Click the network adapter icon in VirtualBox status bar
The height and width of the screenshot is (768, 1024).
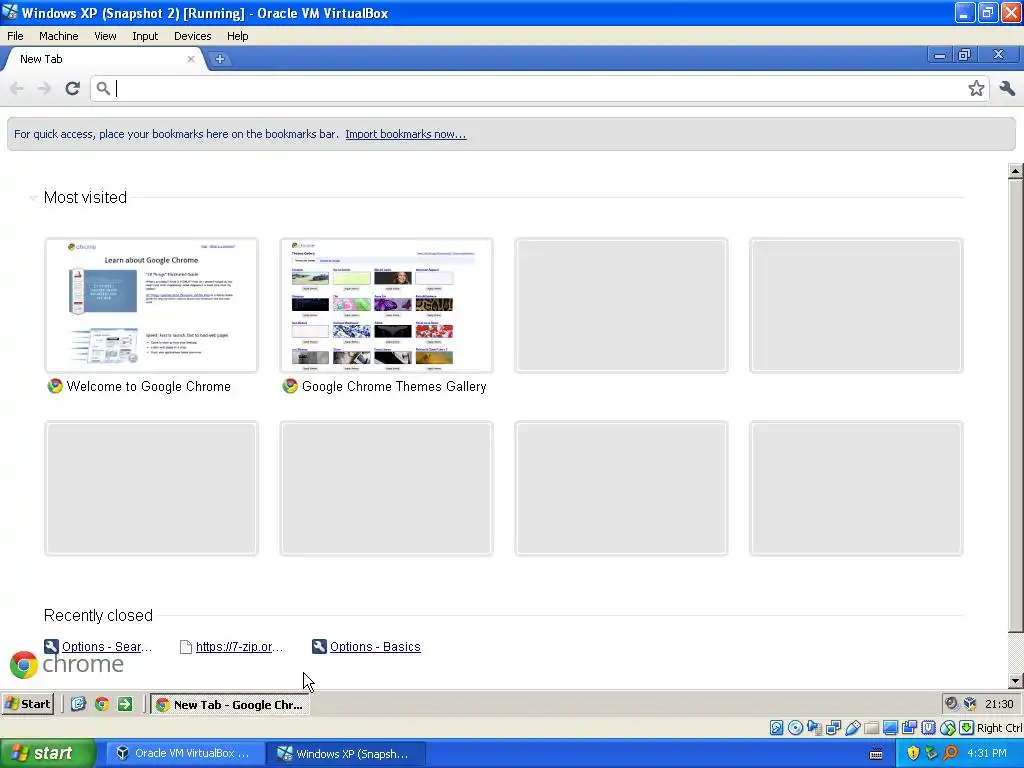pyautogui.click(x=833, y=728)
